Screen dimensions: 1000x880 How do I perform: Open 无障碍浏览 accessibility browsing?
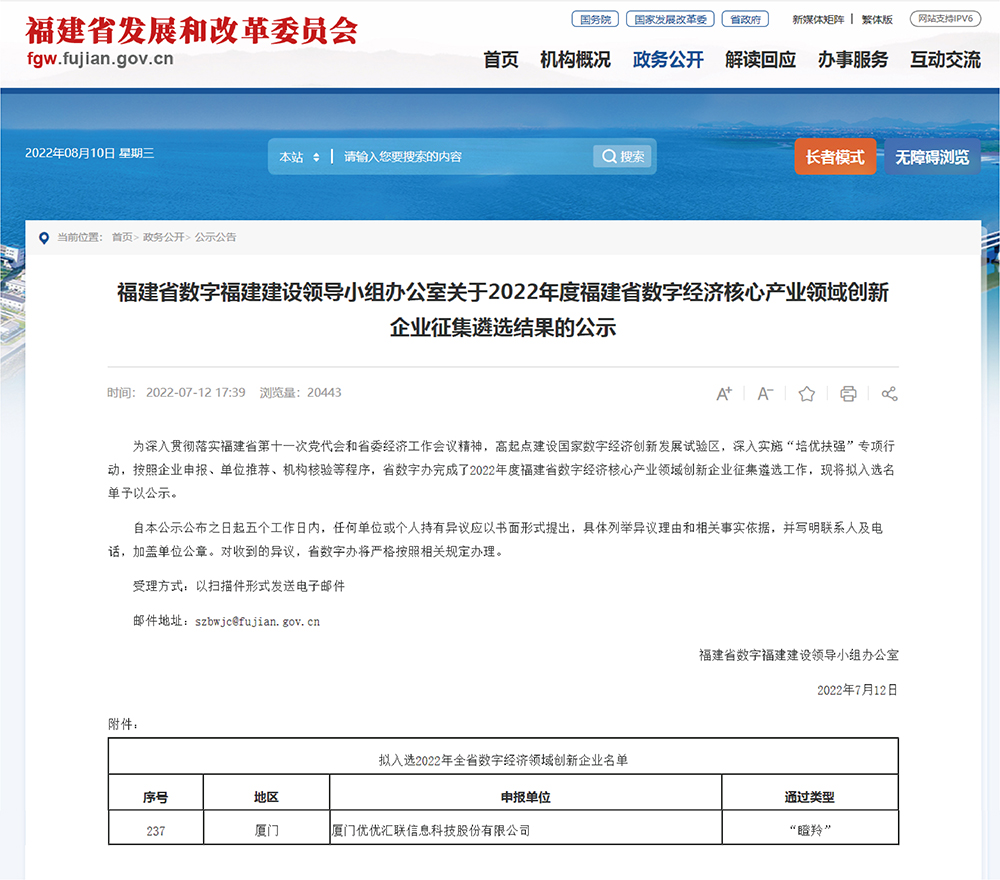click(x=932, y=157)
